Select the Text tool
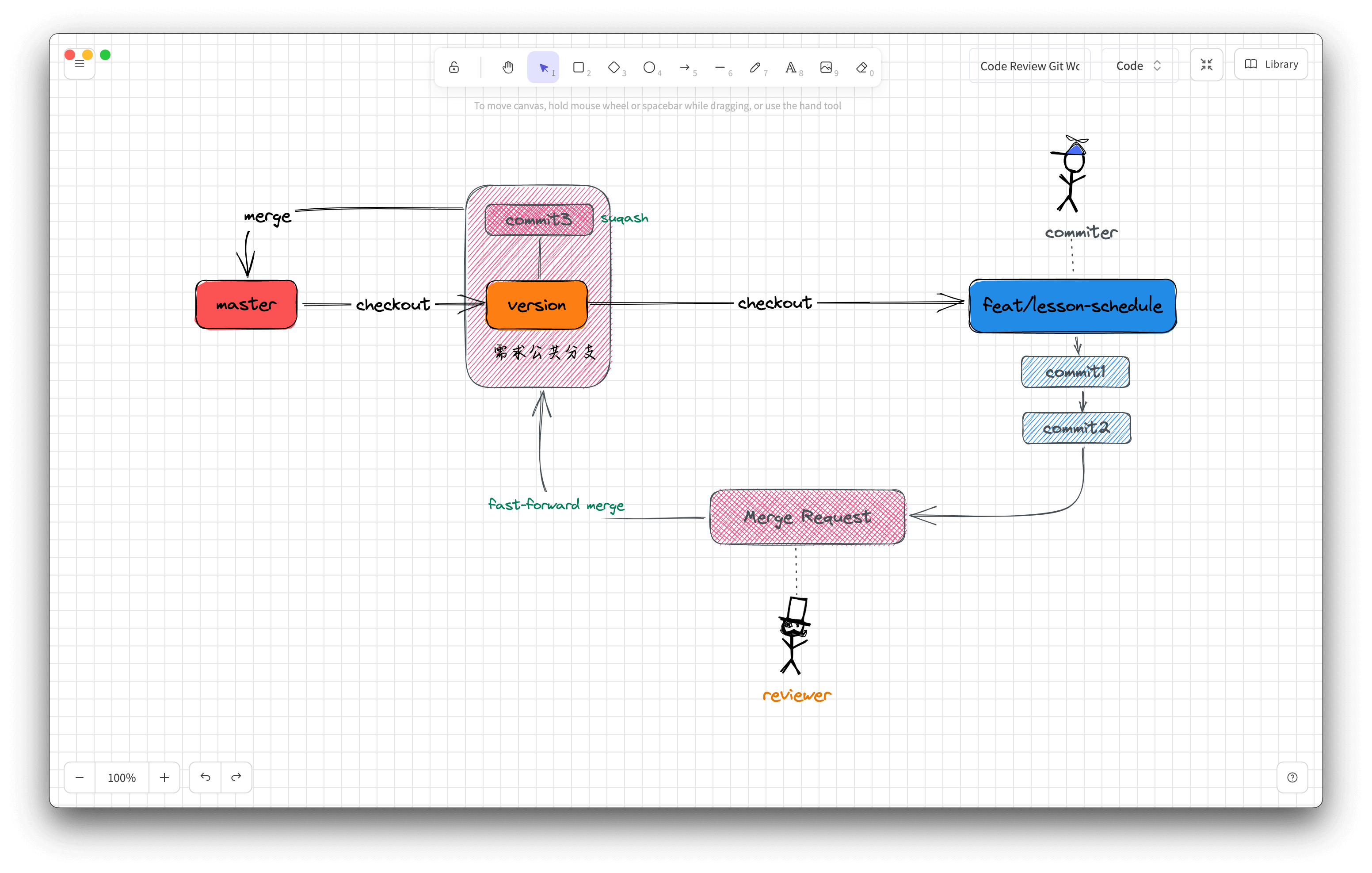Image resolution: width=1372 pixels, height=873 pixels. pyautogui.click(x=790, y=67)
